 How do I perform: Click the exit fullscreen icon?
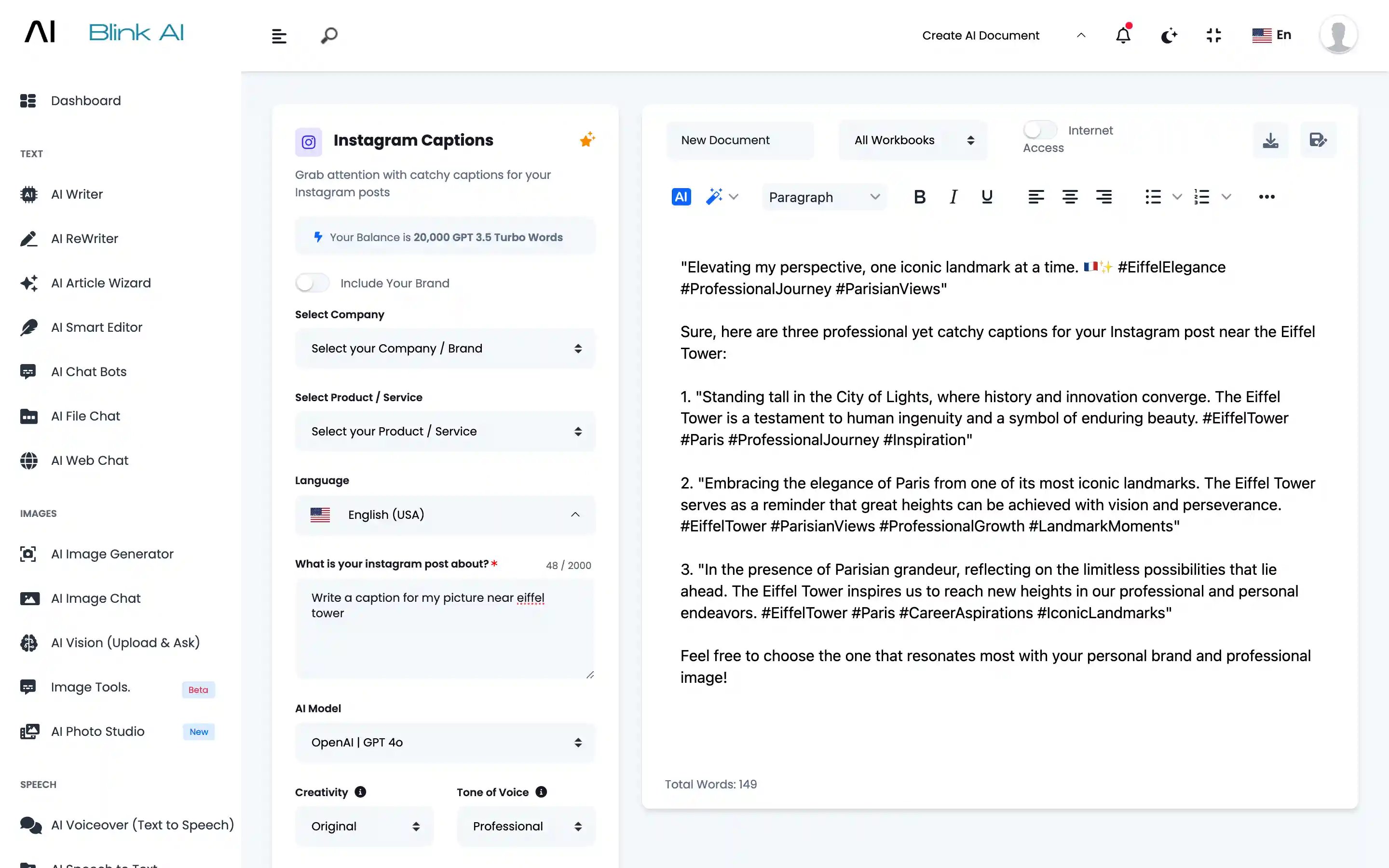coord(1213,36)
